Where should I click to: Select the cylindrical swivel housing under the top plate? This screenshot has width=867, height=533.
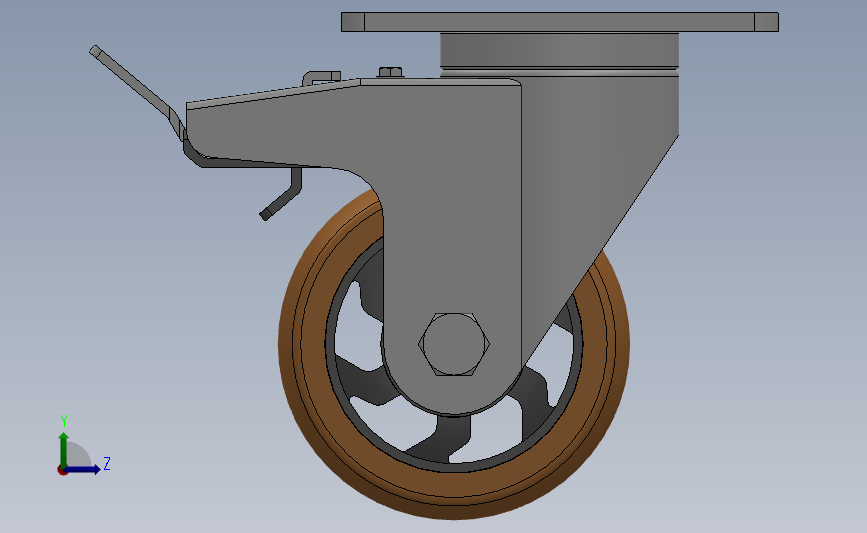[x=559, y=54]
